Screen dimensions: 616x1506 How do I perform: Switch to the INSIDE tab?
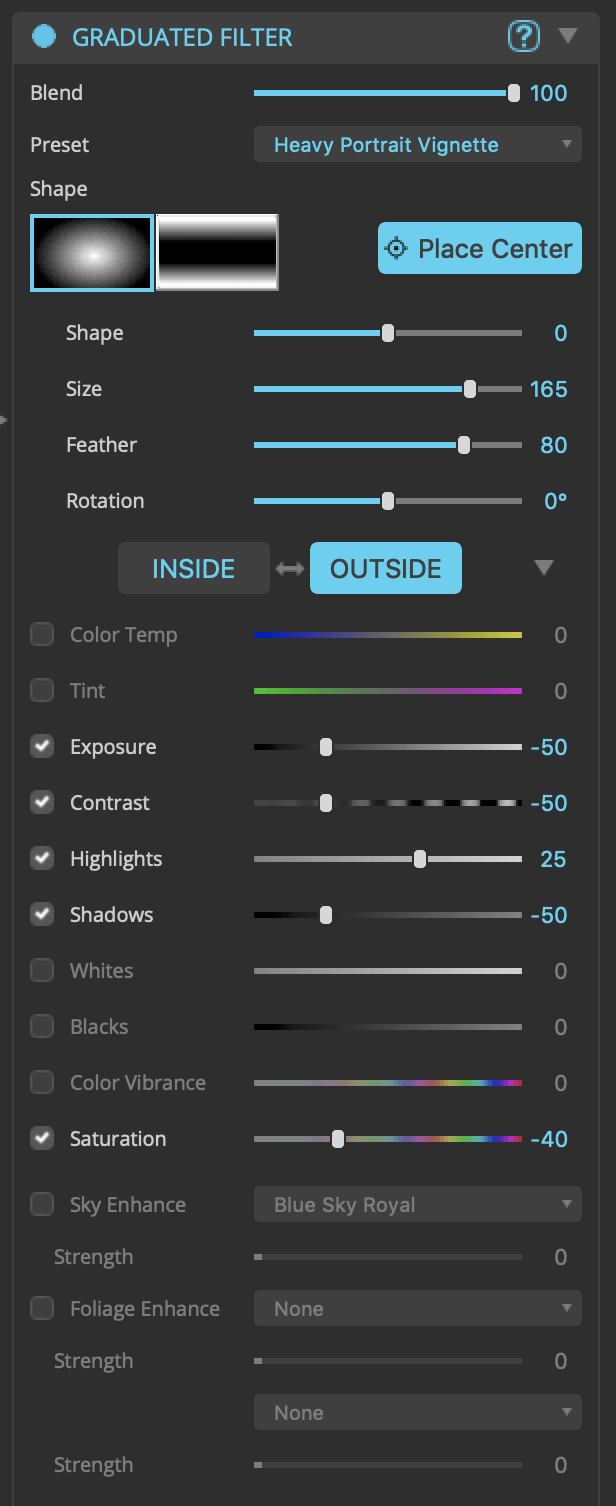(194, 569)
